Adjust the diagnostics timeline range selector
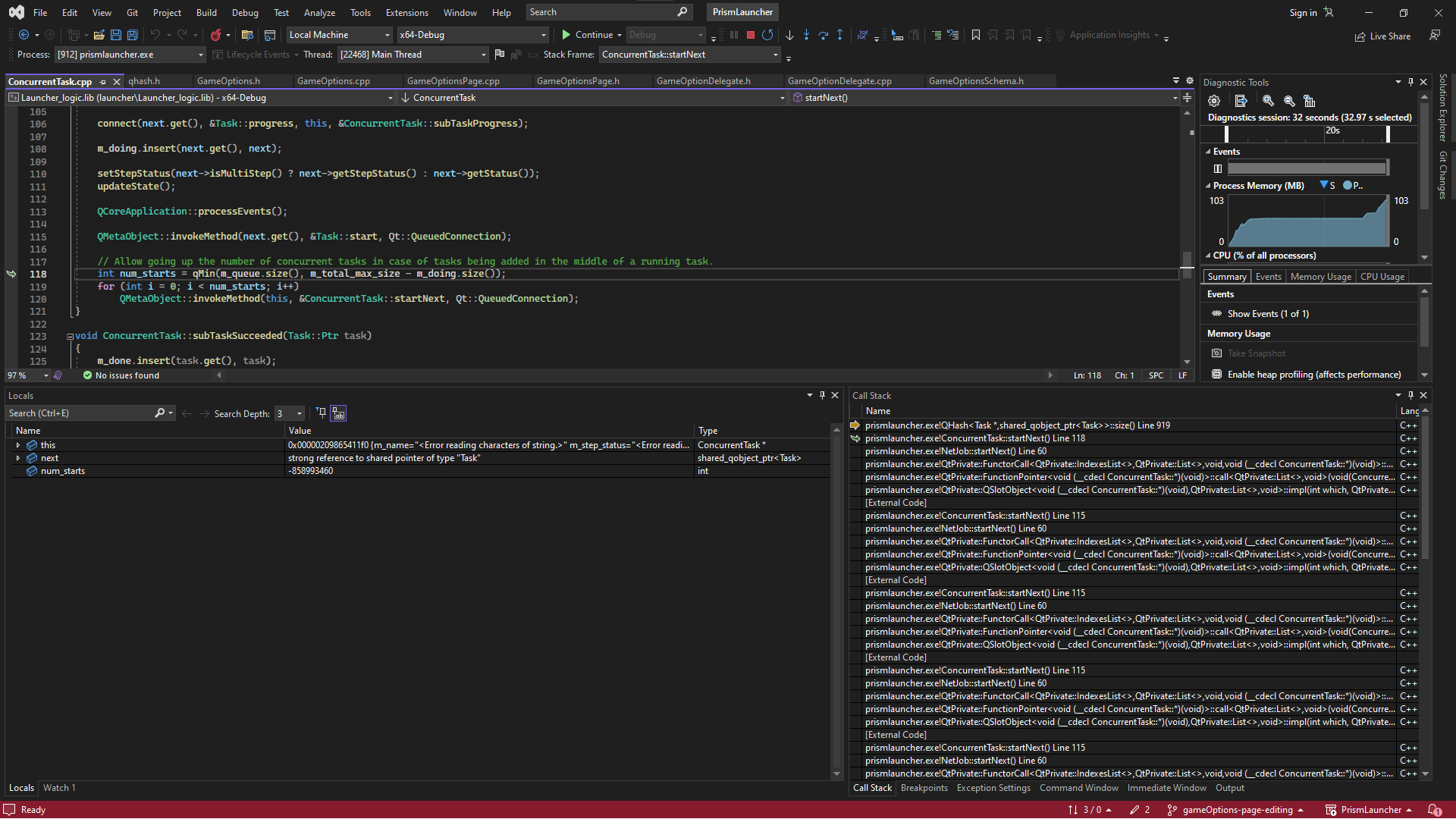 point(1389,135)
